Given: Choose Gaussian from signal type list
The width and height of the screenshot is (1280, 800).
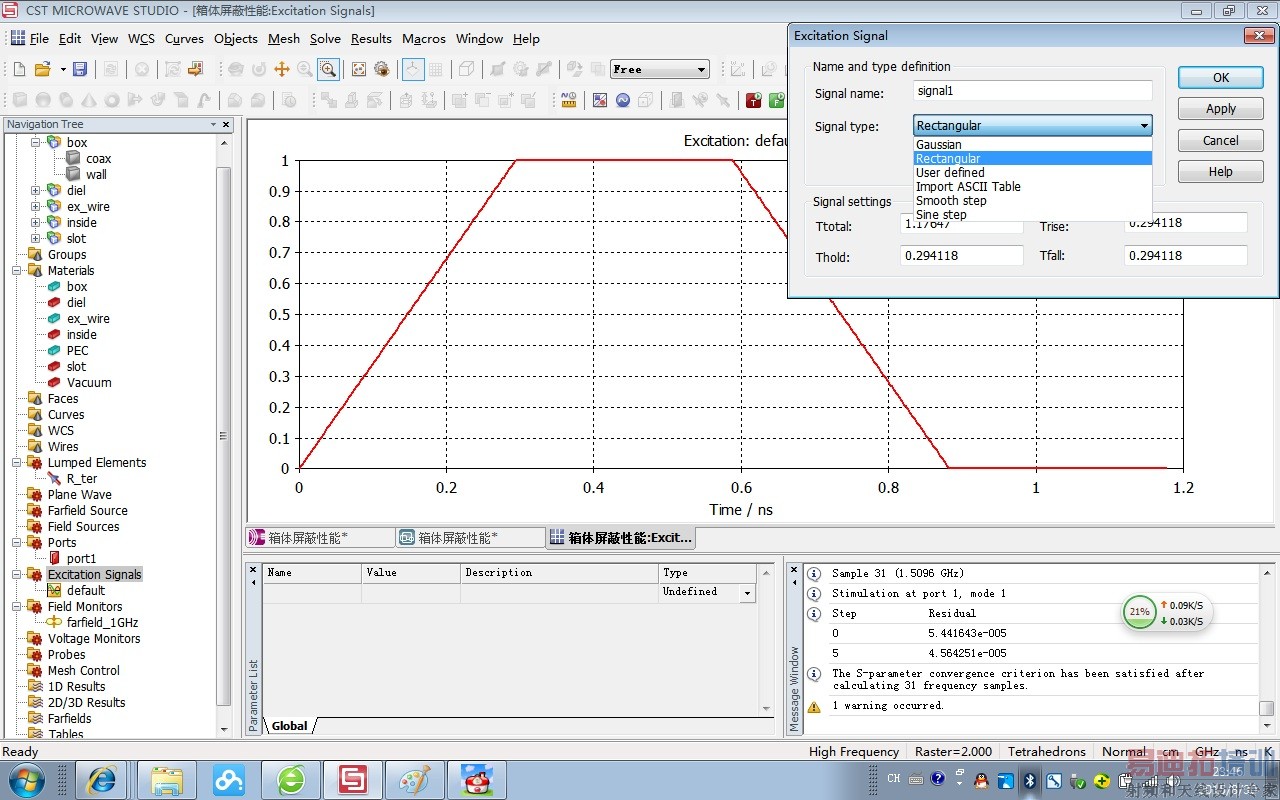Looking at the screenshot, I should (x=939, y=145).
